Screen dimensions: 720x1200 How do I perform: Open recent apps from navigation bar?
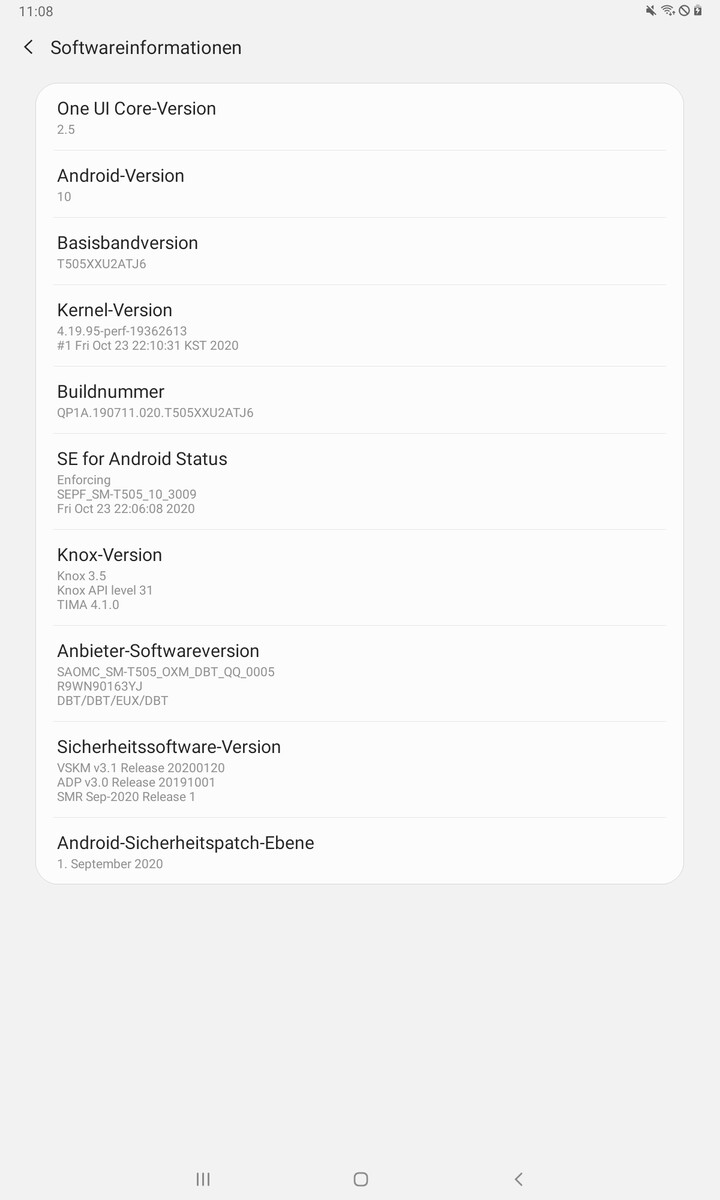203,1179
